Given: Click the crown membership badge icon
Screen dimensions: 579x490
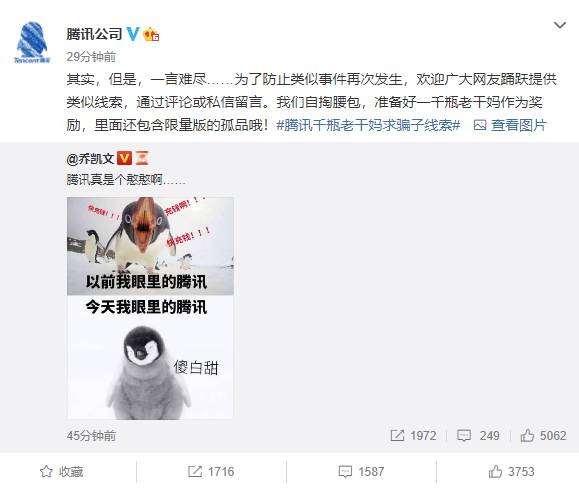Looking at the screenshot, I should 151,34.
